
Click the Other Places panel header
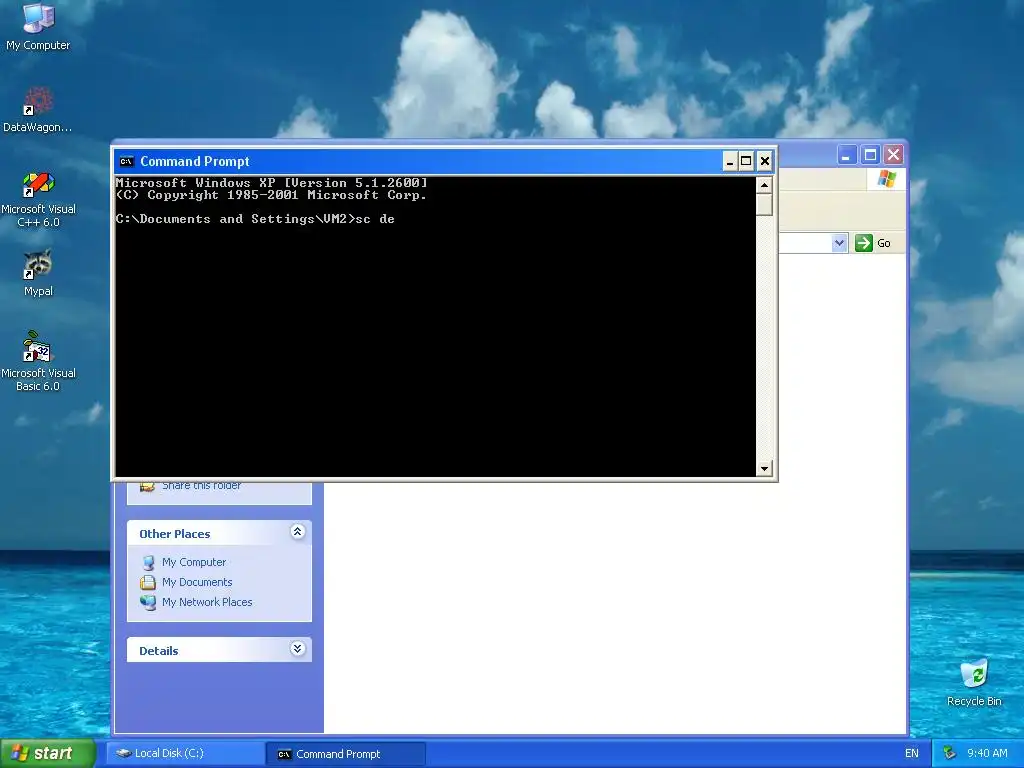click(x=219, y=533)
